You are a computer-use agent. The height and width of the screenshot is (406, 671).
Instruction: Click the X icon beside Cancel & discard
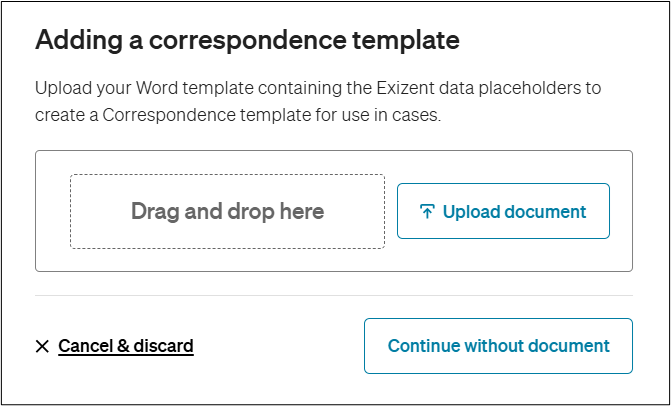[42, 346]
